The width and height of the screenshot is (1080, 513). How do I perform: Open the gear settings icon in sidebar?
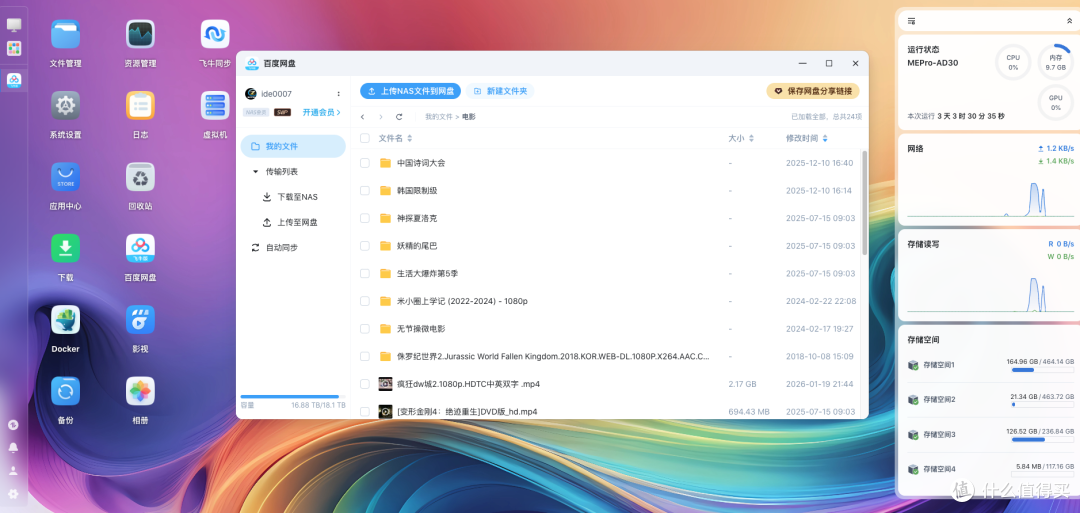tap(13, 494)
